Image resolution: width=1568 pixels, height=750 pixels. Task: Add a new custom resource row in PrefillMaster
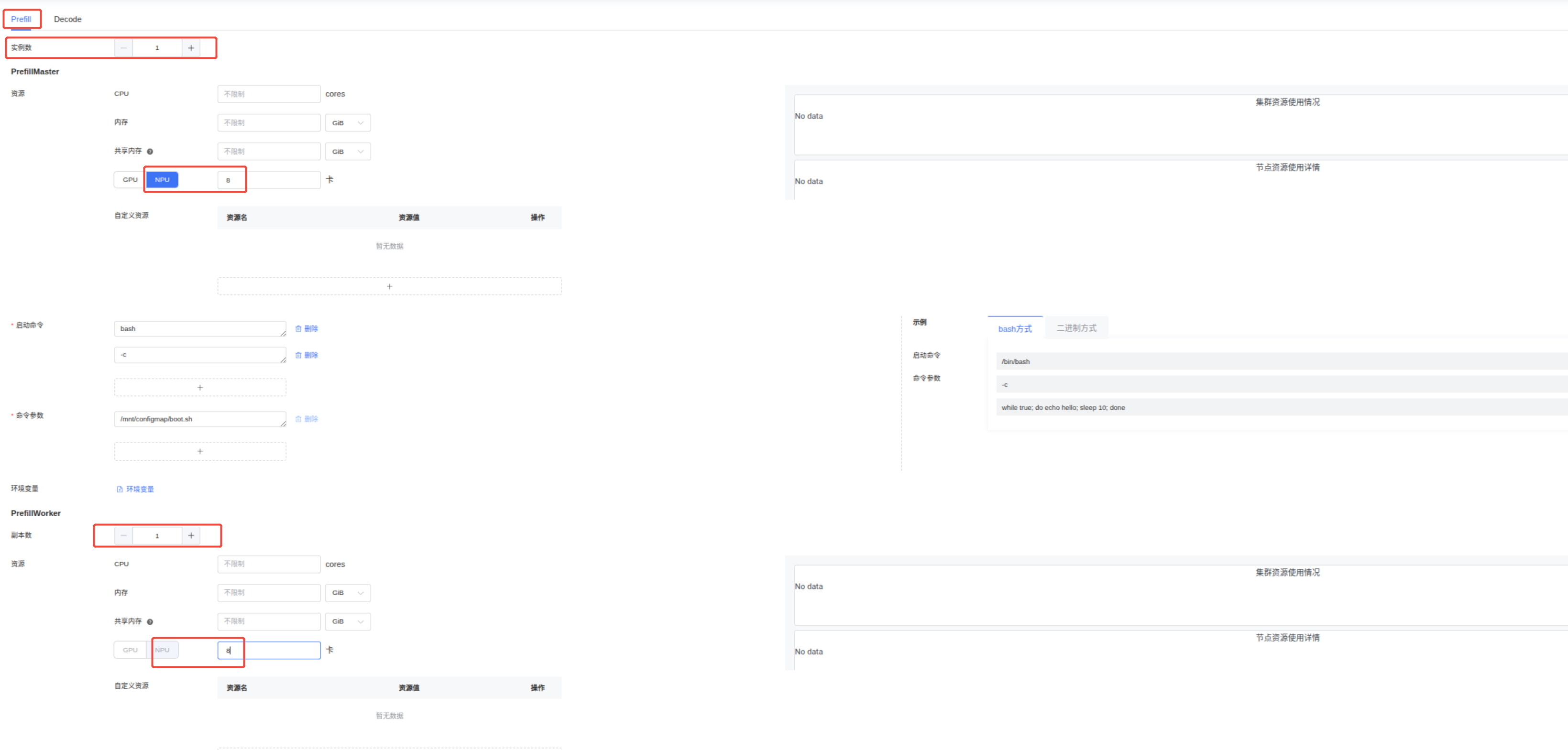(x=389, y=286)
